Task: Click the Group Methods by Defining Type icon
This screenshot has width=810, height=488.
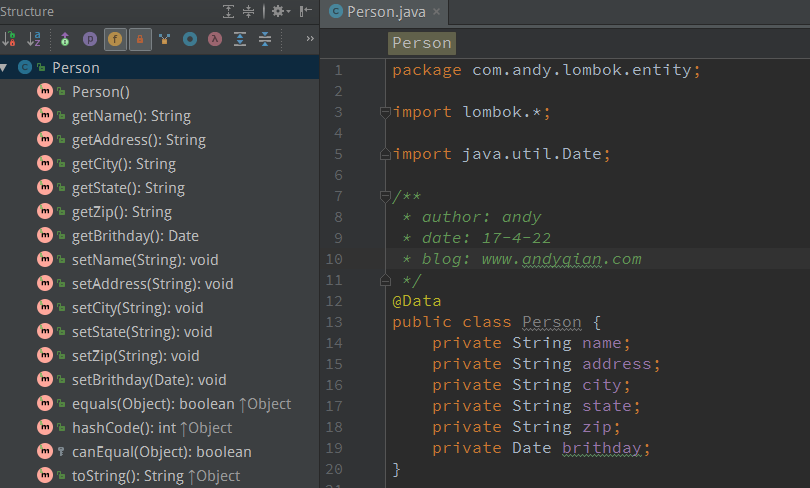Action: [x=164, y=39]
